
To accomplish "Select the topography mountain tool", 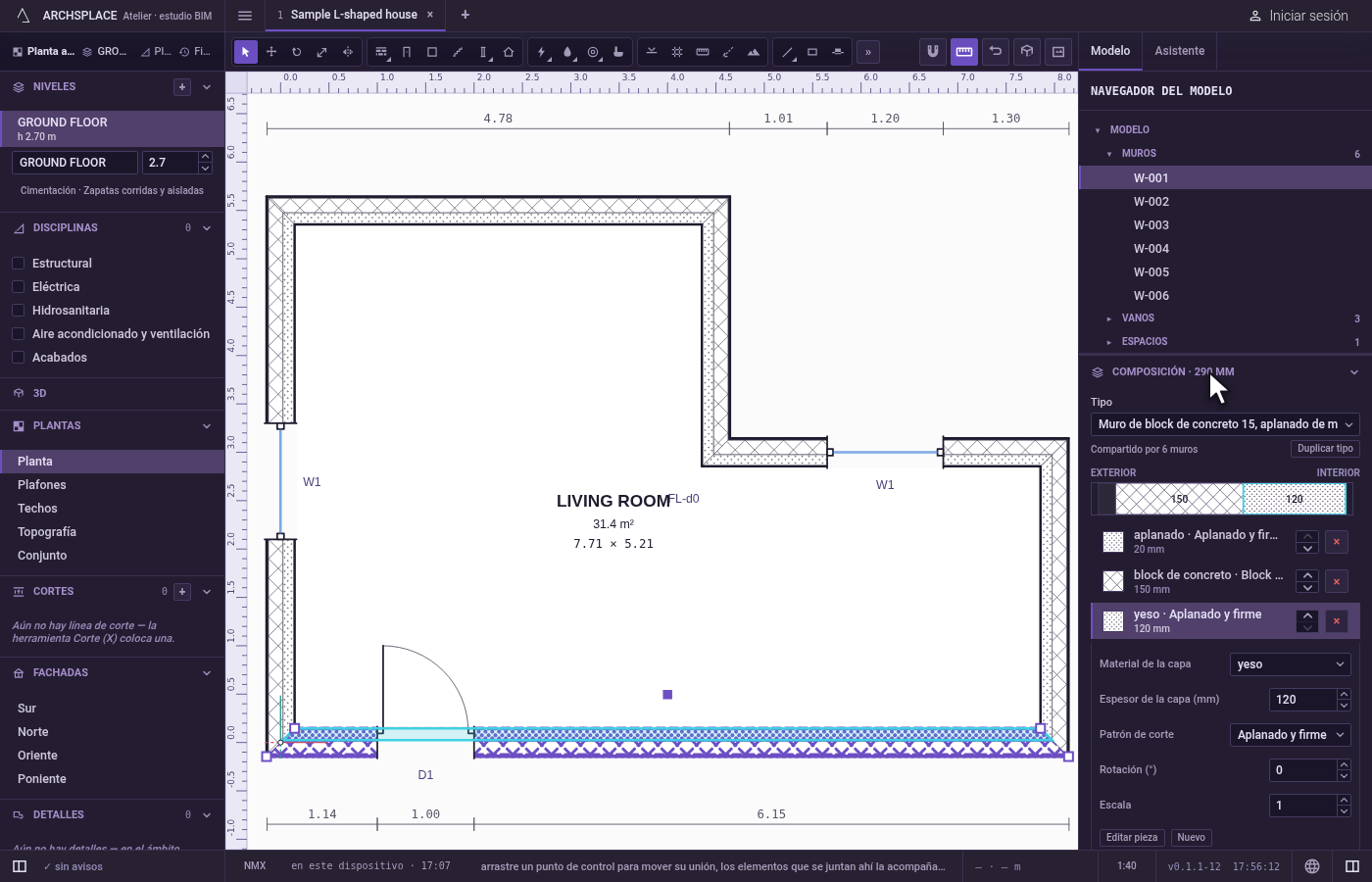I will pos(754,52).
